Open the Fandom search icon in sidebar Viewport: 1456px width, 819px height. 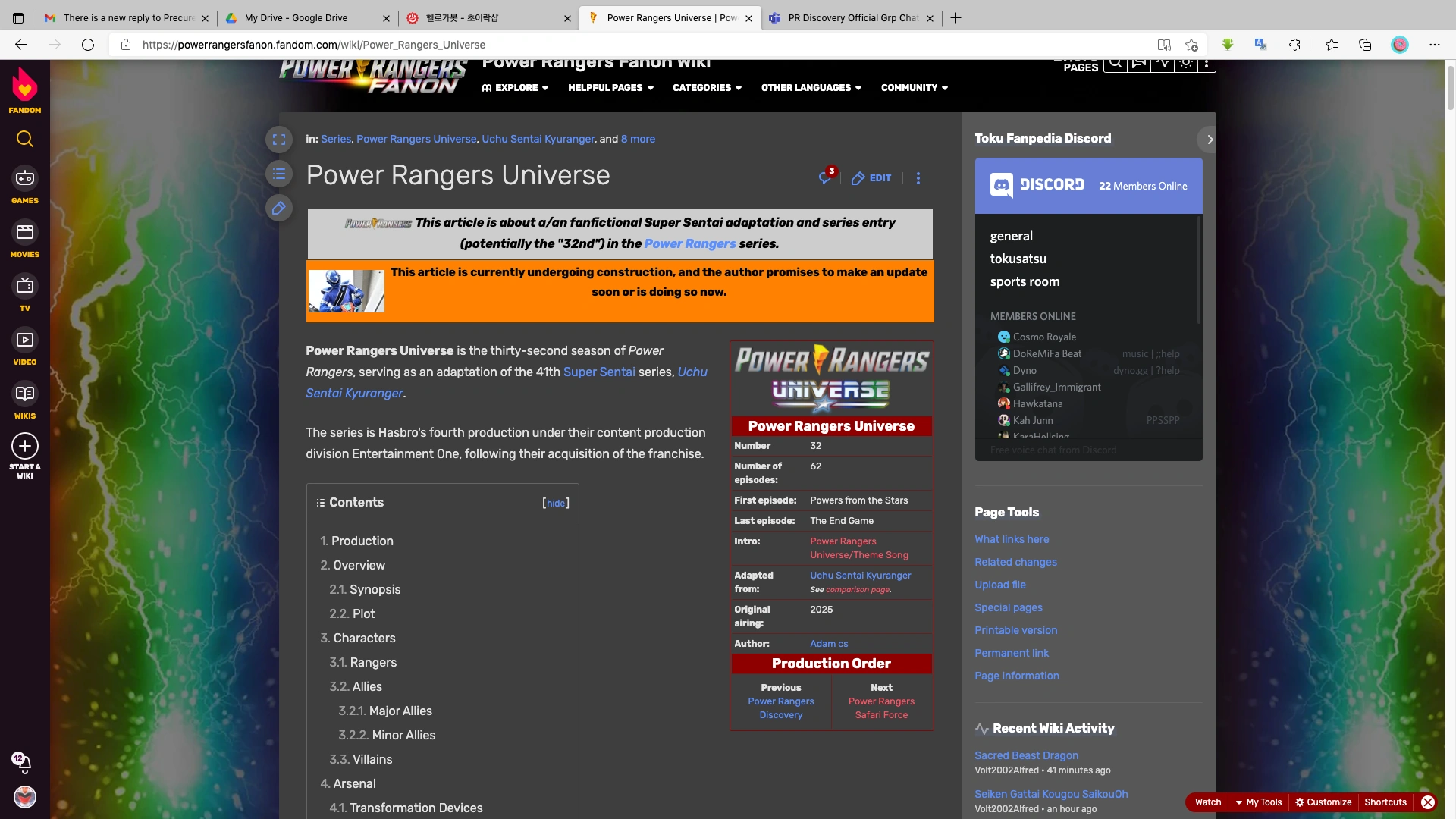click(25, 139)
